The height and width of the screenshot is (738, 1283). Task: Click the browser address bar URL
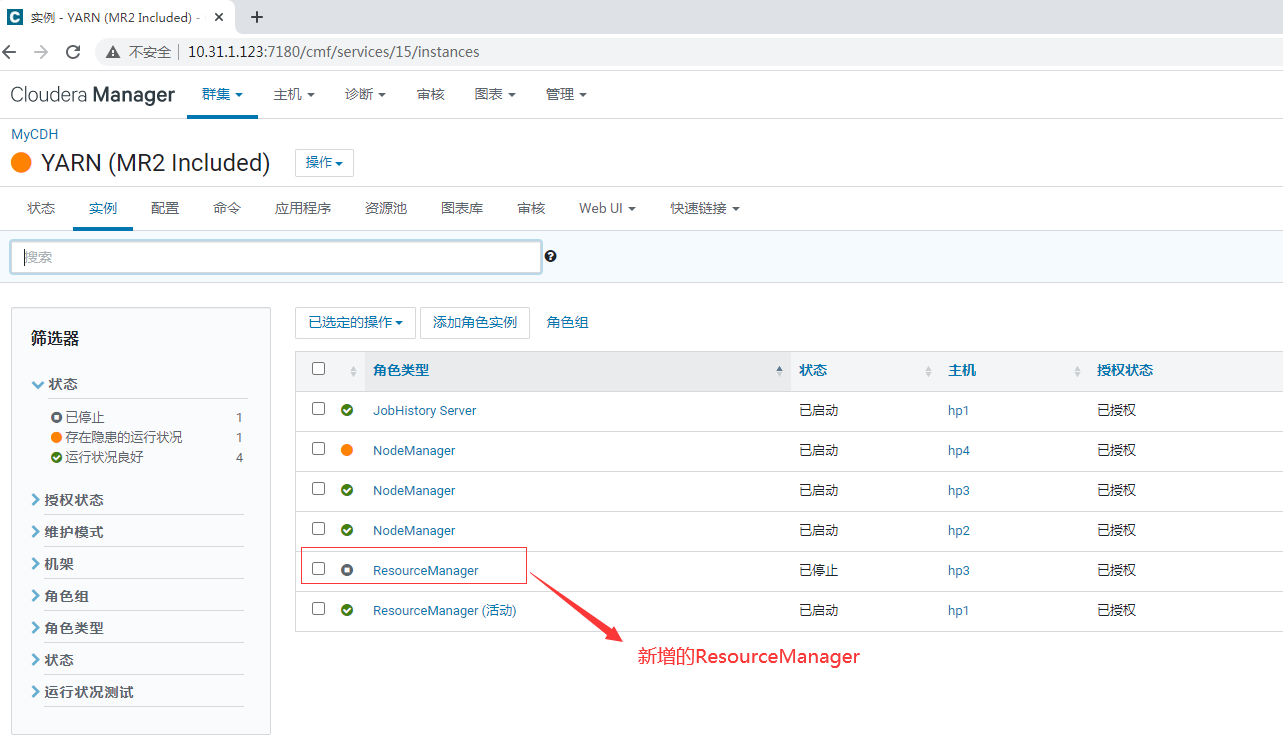coord(333,52)
